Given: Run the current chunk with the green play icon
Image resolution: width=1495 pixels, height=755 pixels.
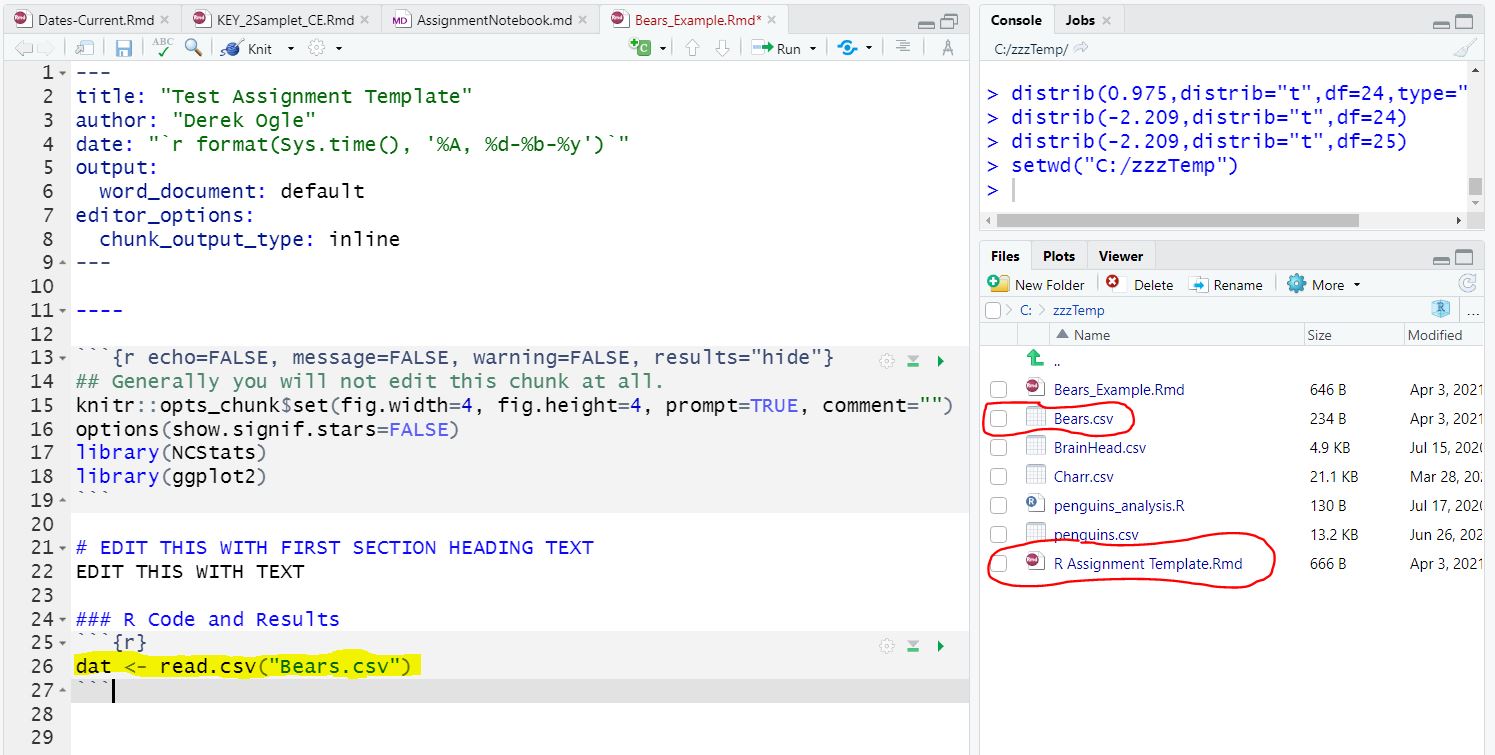Looking at the screenshot, I should 938,646.
